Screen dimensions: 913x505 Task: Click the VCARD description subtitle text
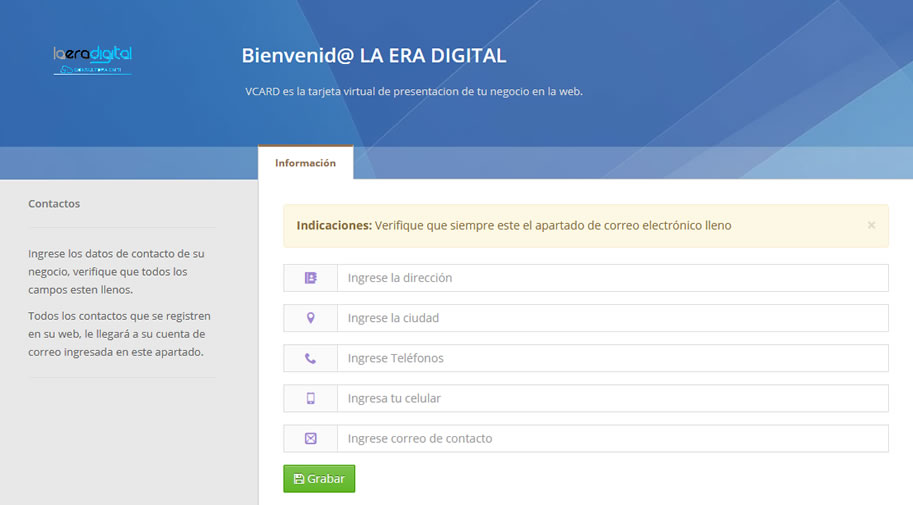(x=413, y=91)
